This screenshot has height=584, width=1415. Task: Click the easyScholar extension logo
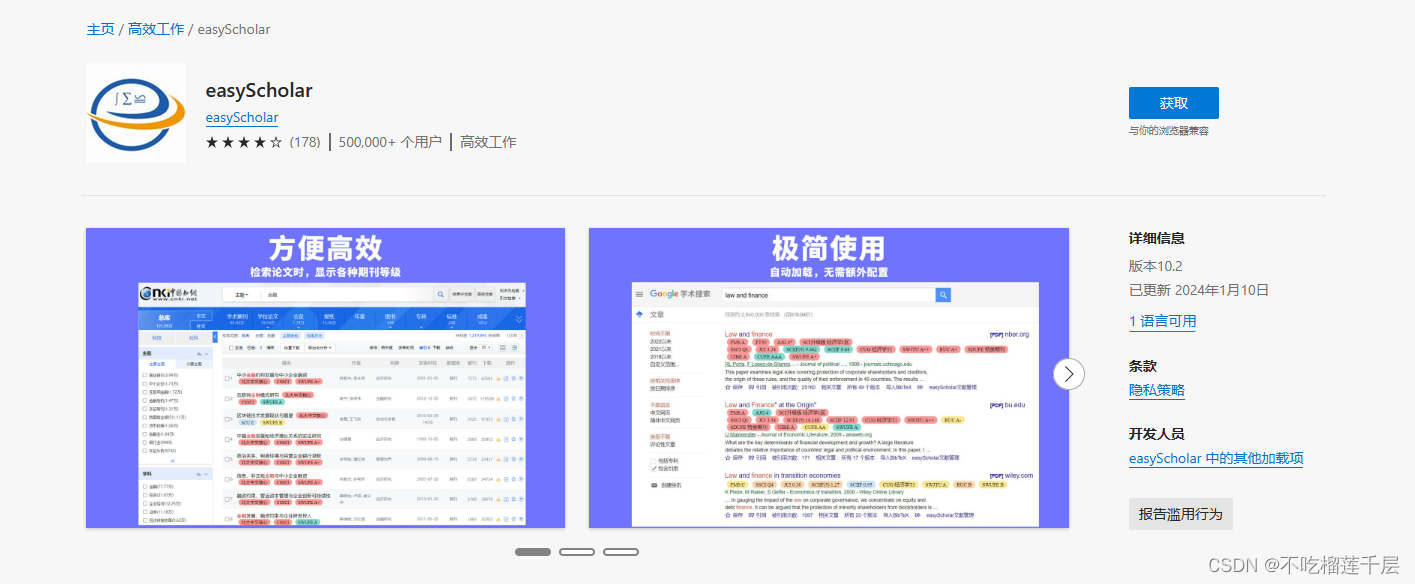pyautogui.click(x=136, y=113)
